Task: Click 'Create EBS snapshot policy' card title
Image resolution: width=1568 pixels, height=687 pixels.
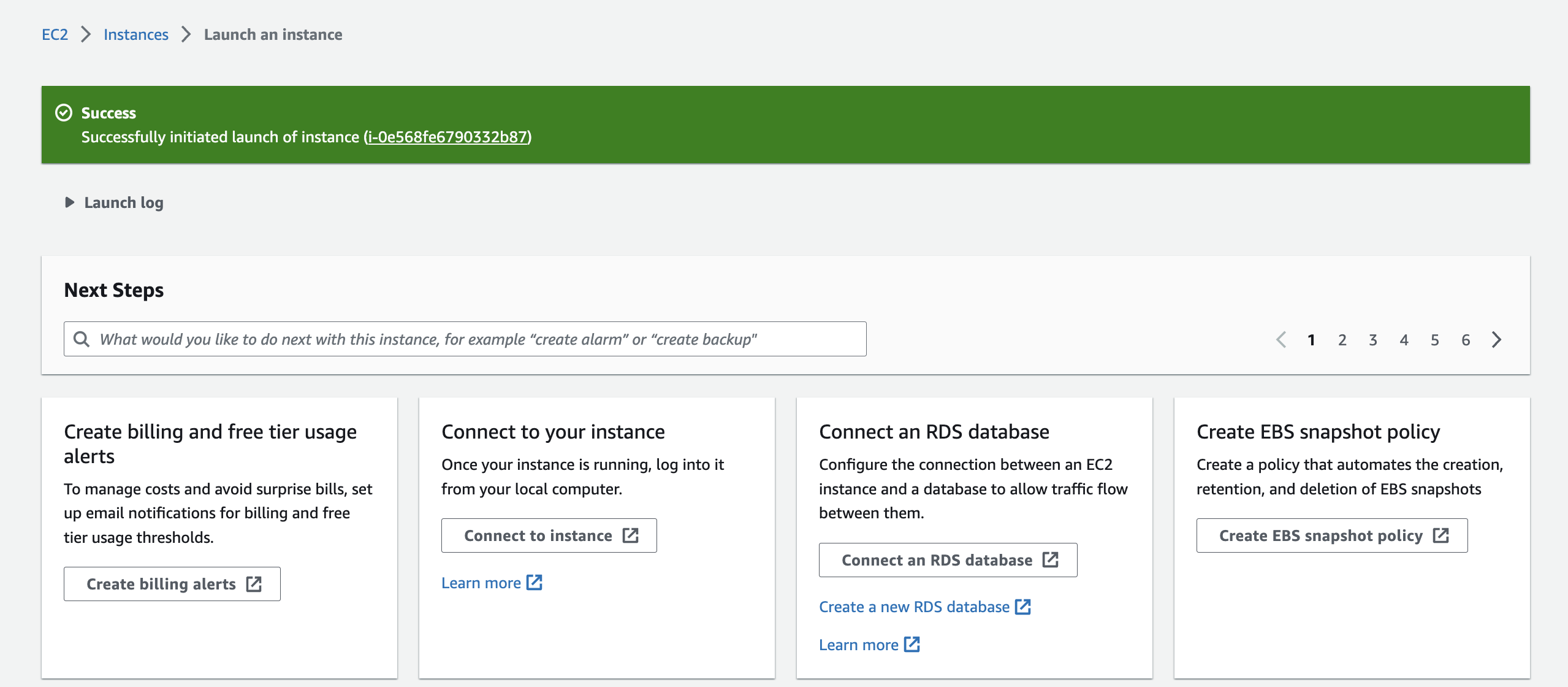Action: [1319, 432]
